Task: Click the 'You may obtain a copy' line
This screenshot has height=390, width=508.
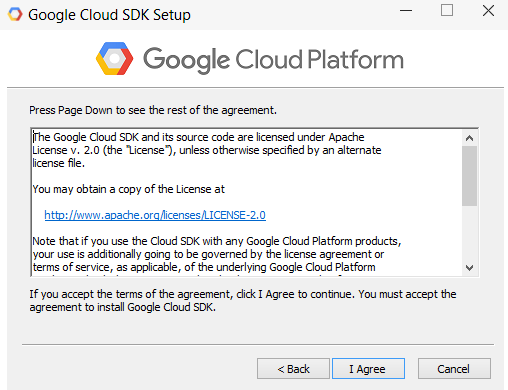Action: pyautogui.click(x=129, y=189)
